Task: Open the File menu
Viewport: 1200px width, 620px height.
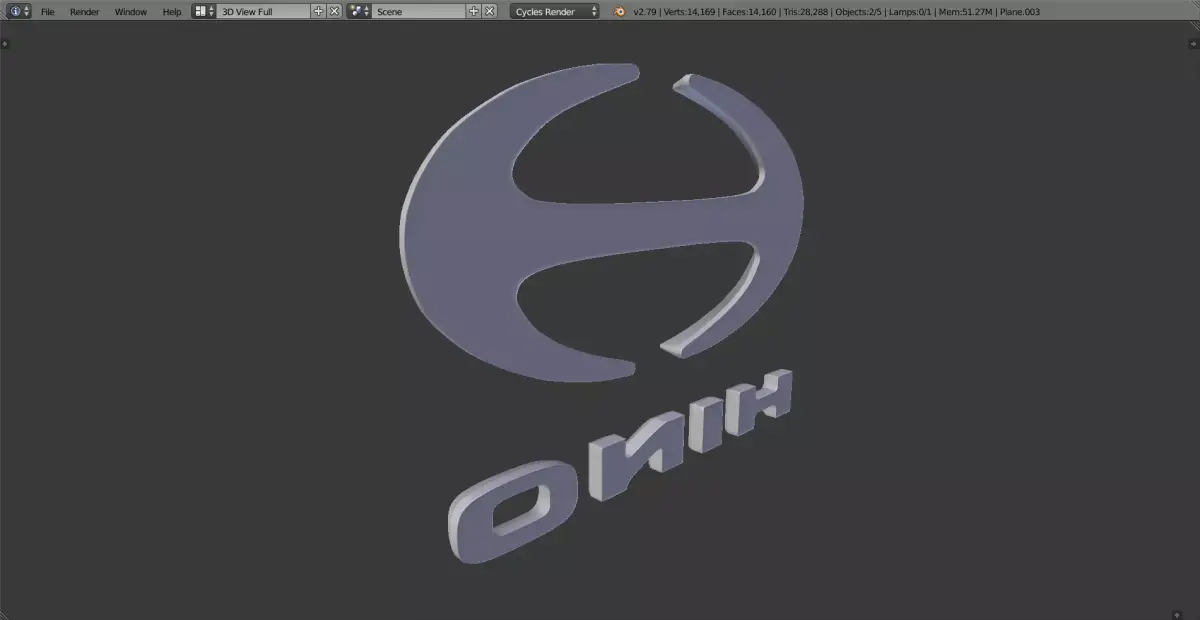Action: pos(47,11)
